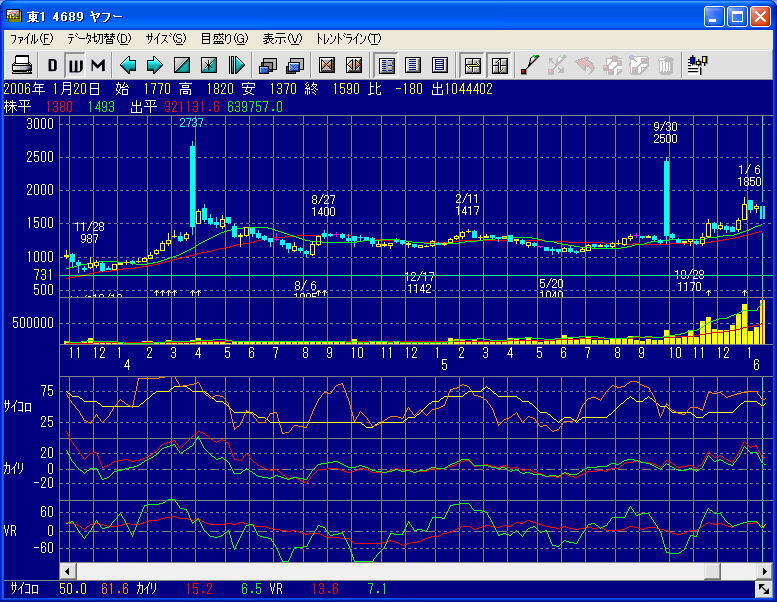
Task: Click the square icon with asterisk
Action: tap(209, 65)
